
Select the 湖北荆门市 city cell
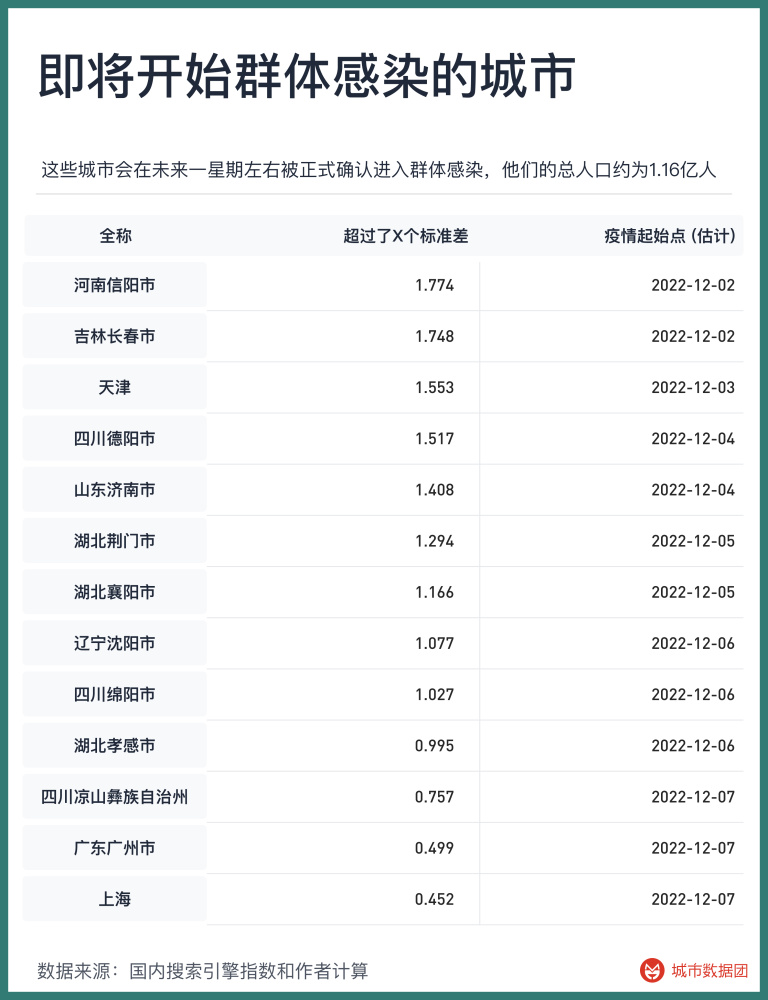[115, 541]
